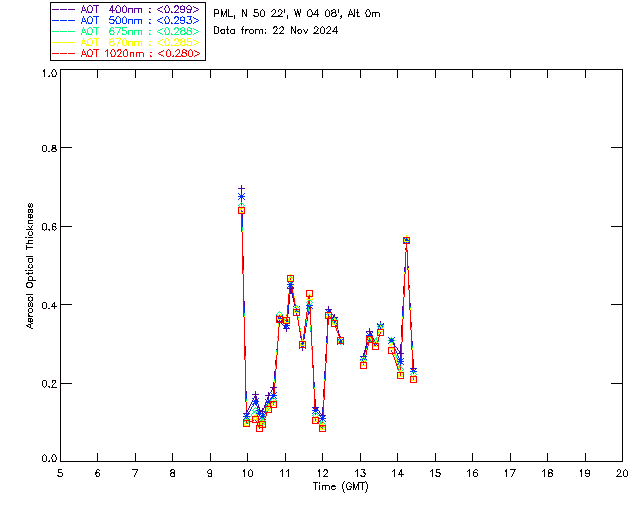The width and height of the screenshot is (640, 512).
Task: Click the AOT 1020nm legend entry
Action: click(126, 53)
